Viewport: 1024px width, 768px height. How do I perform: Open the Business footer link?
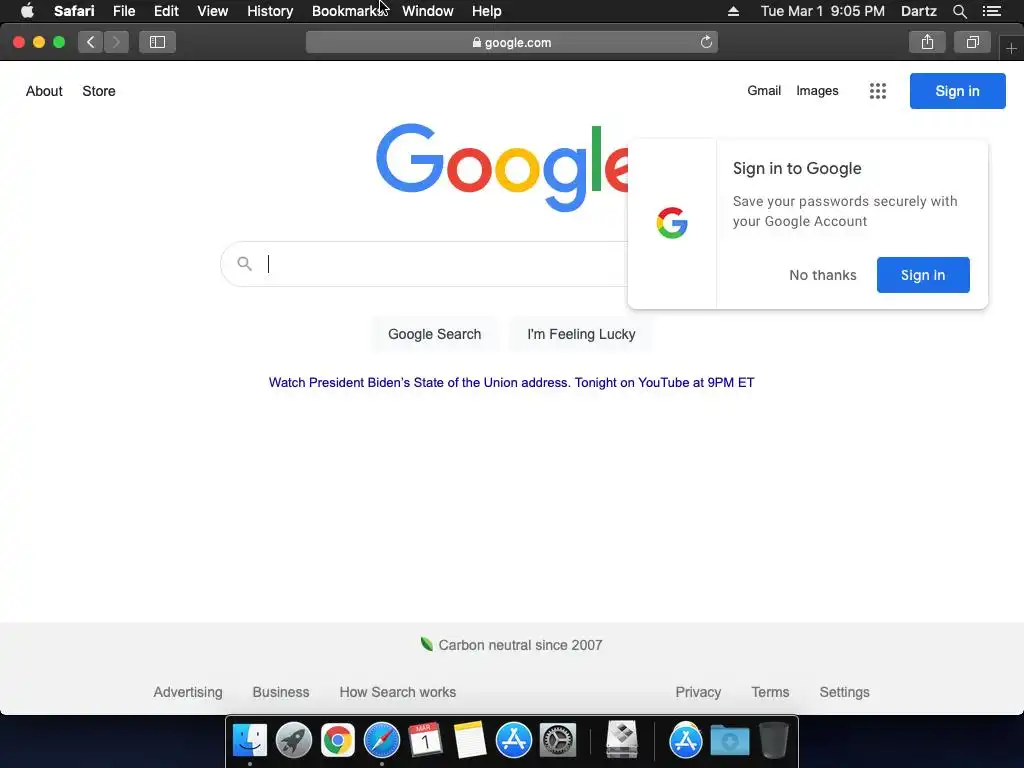pos(281,692)
